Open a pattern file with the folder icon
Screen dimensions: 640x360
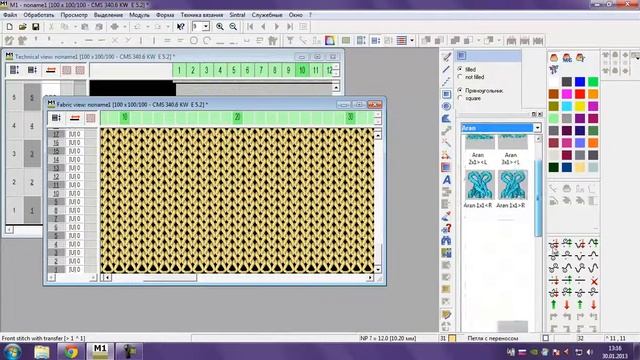(22, 27)
